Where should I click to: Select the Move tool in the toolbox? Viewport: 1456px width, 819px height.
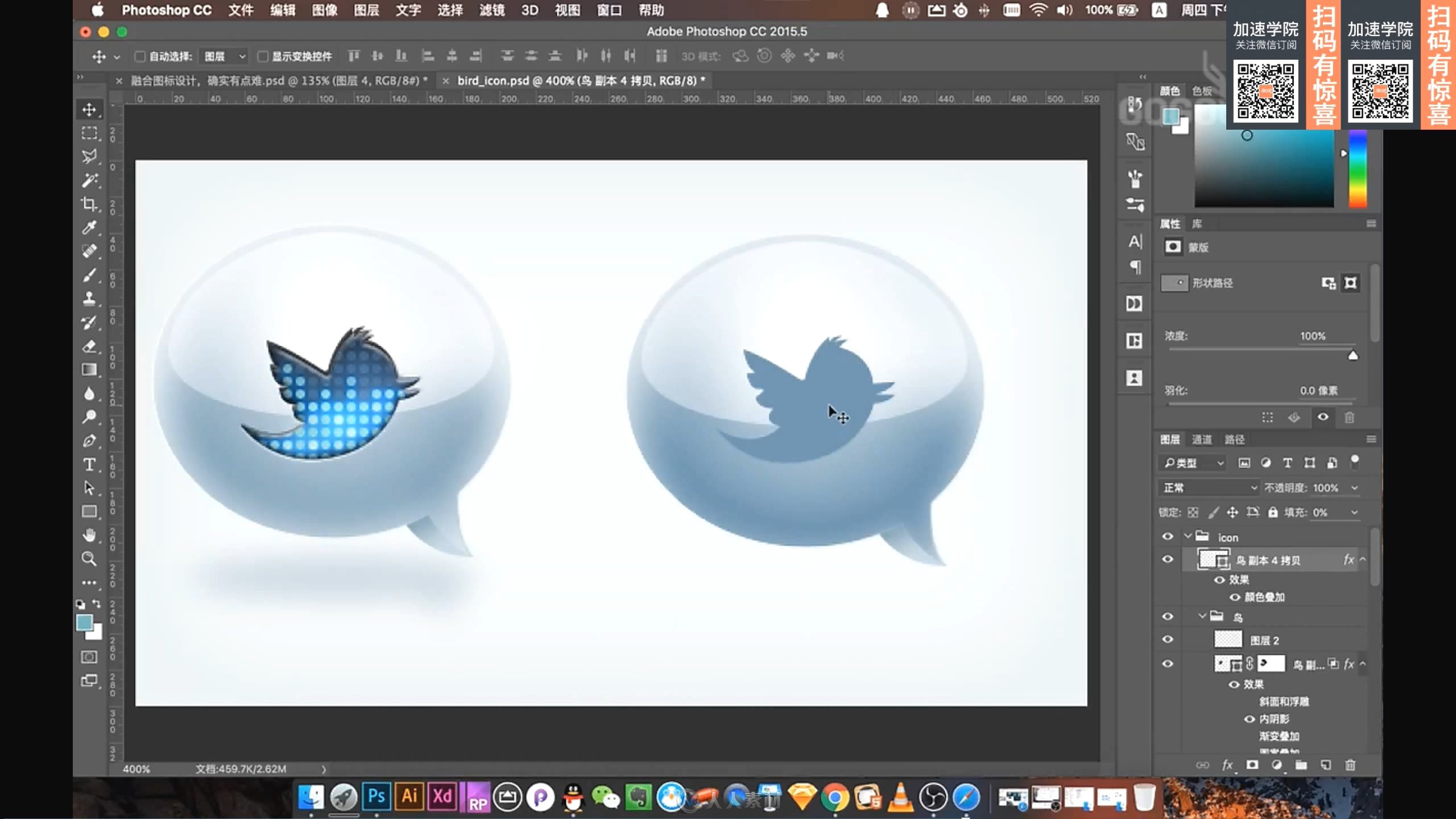click(89, 109)
